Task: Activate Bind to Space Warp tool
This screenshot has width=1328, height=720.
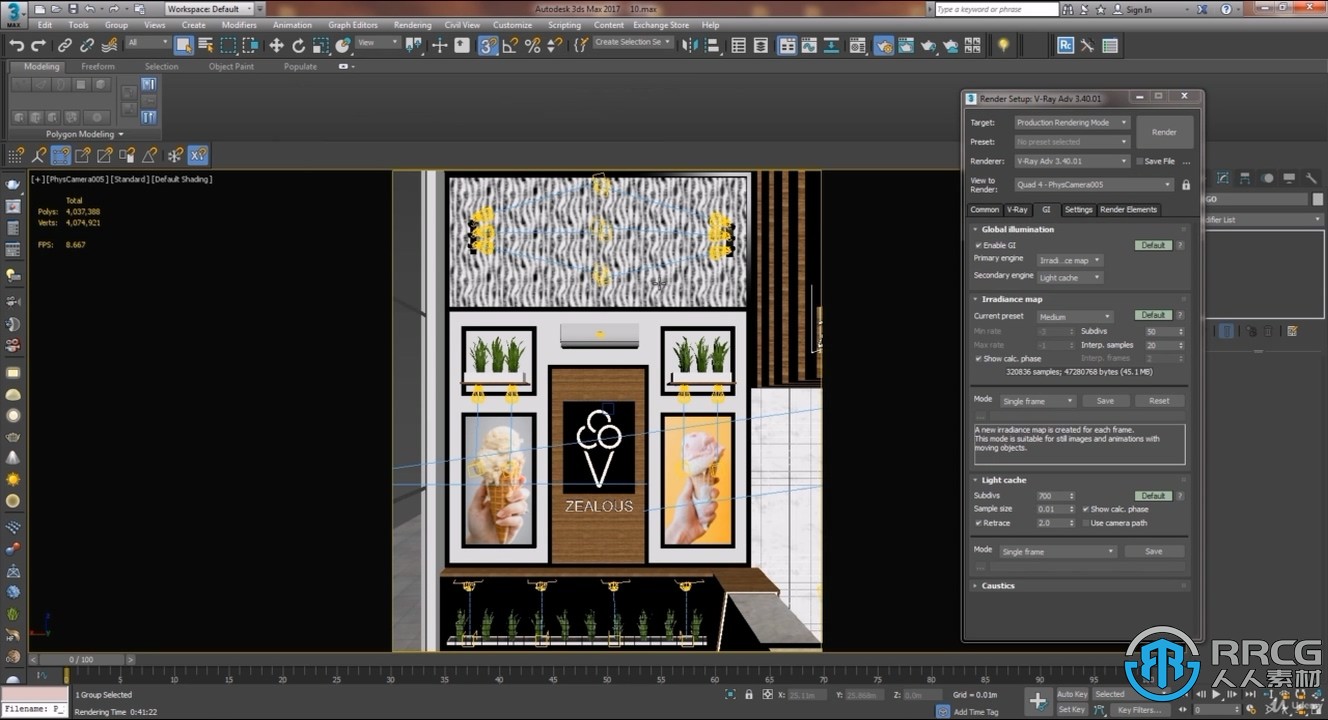Action: coord(109,45)
